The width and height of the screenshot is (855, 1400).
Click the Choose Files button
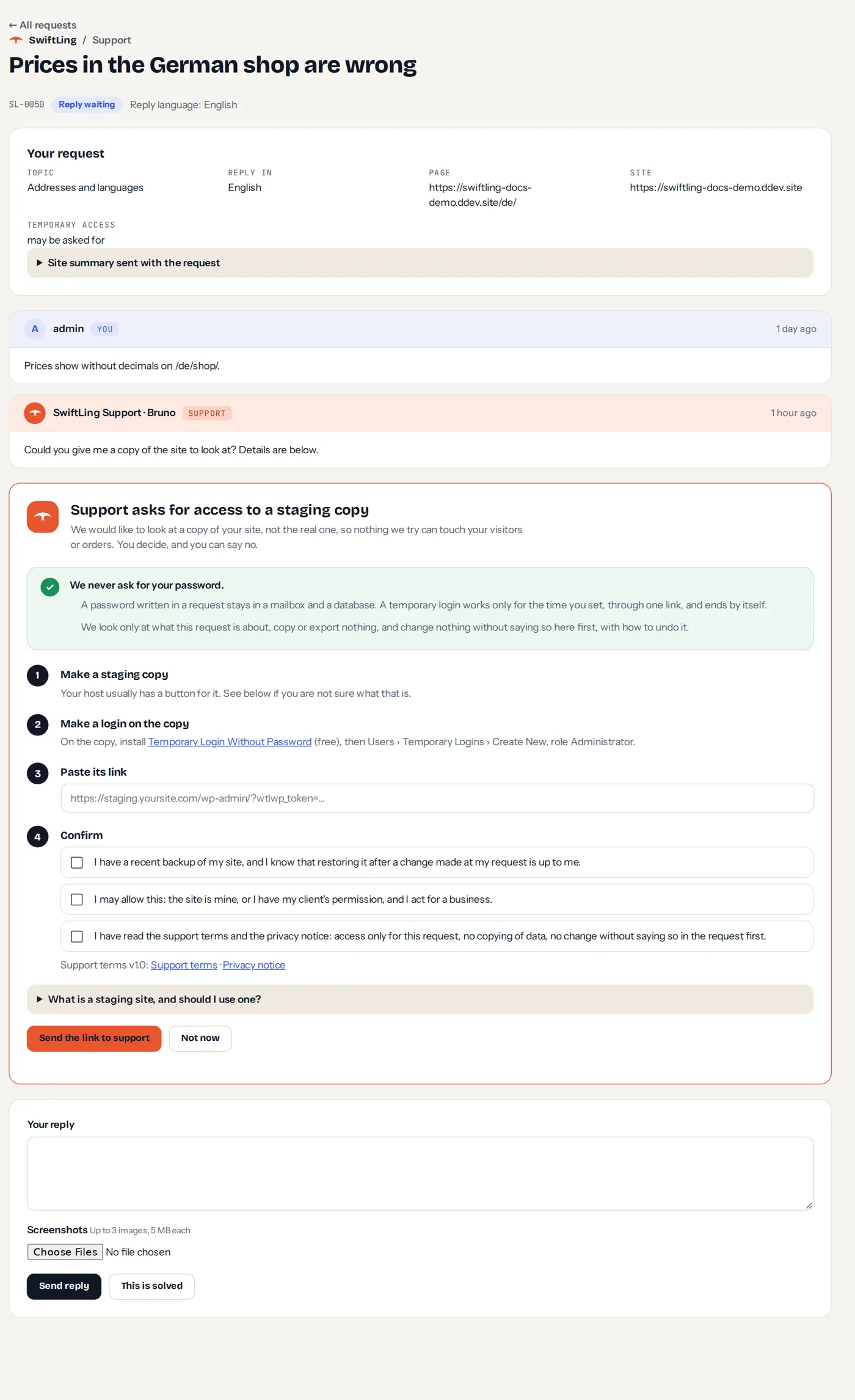[x=65, y=1252]
